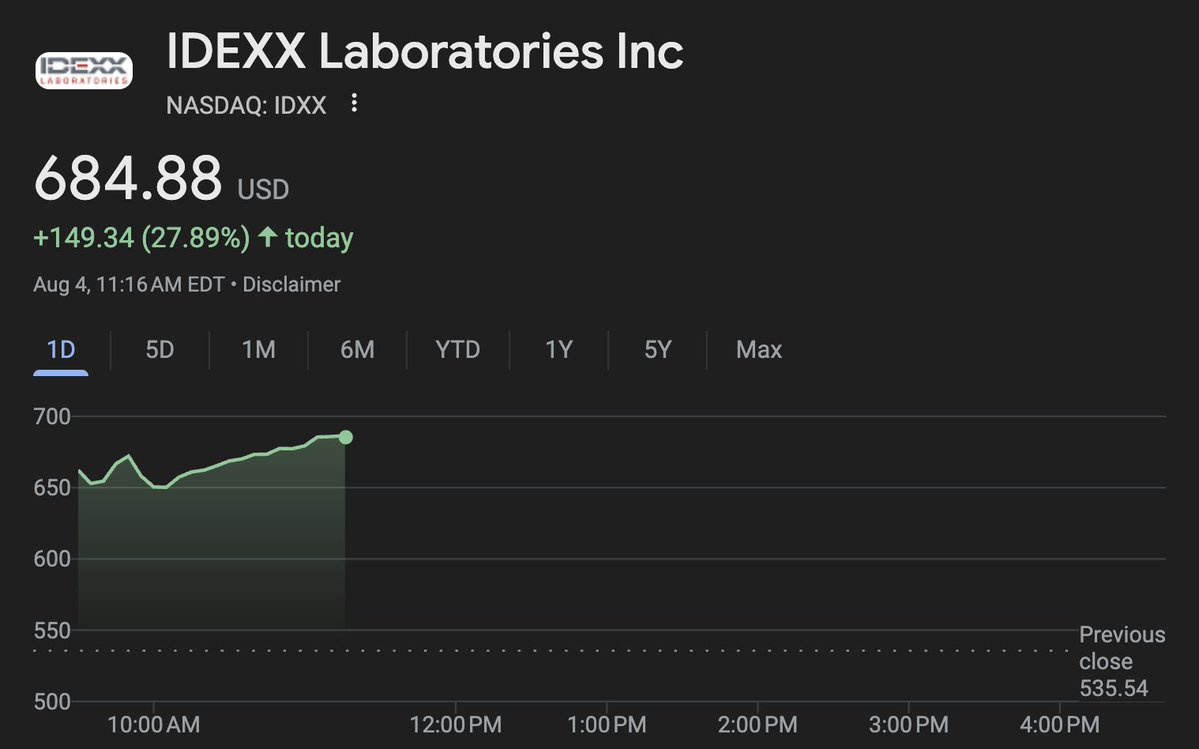Switch to 5Y price history

(x=657, y=350)
